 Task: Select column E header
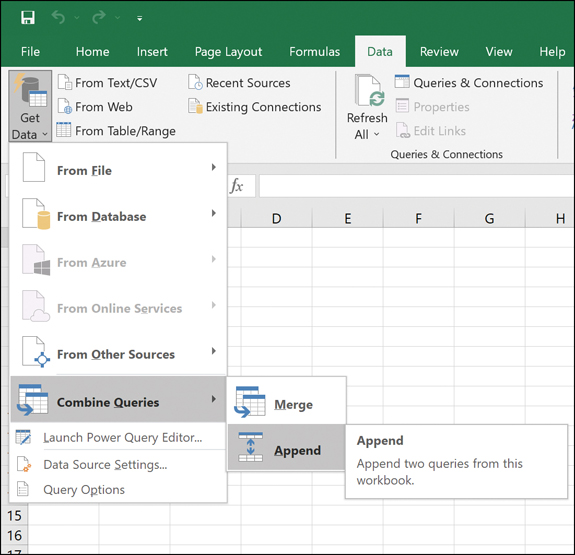point(348,219)
